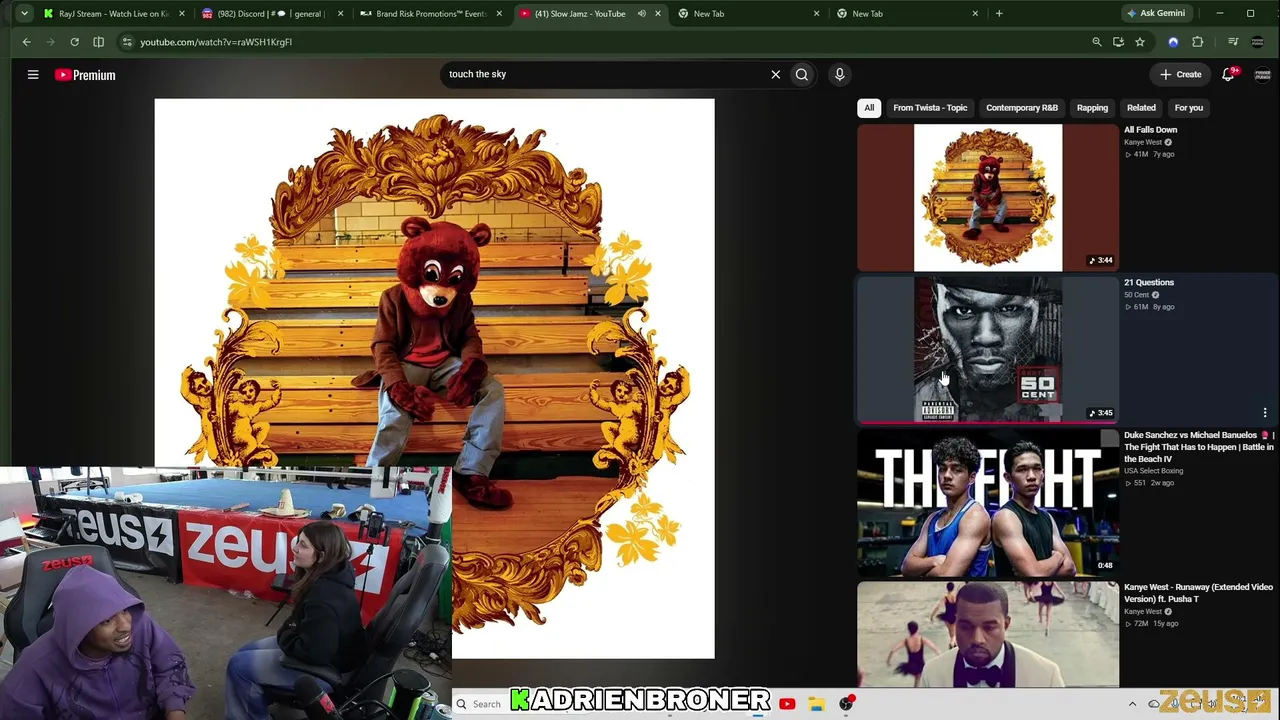Select the For you chip
1280x720 pixels.
(x=1189, y=108)
